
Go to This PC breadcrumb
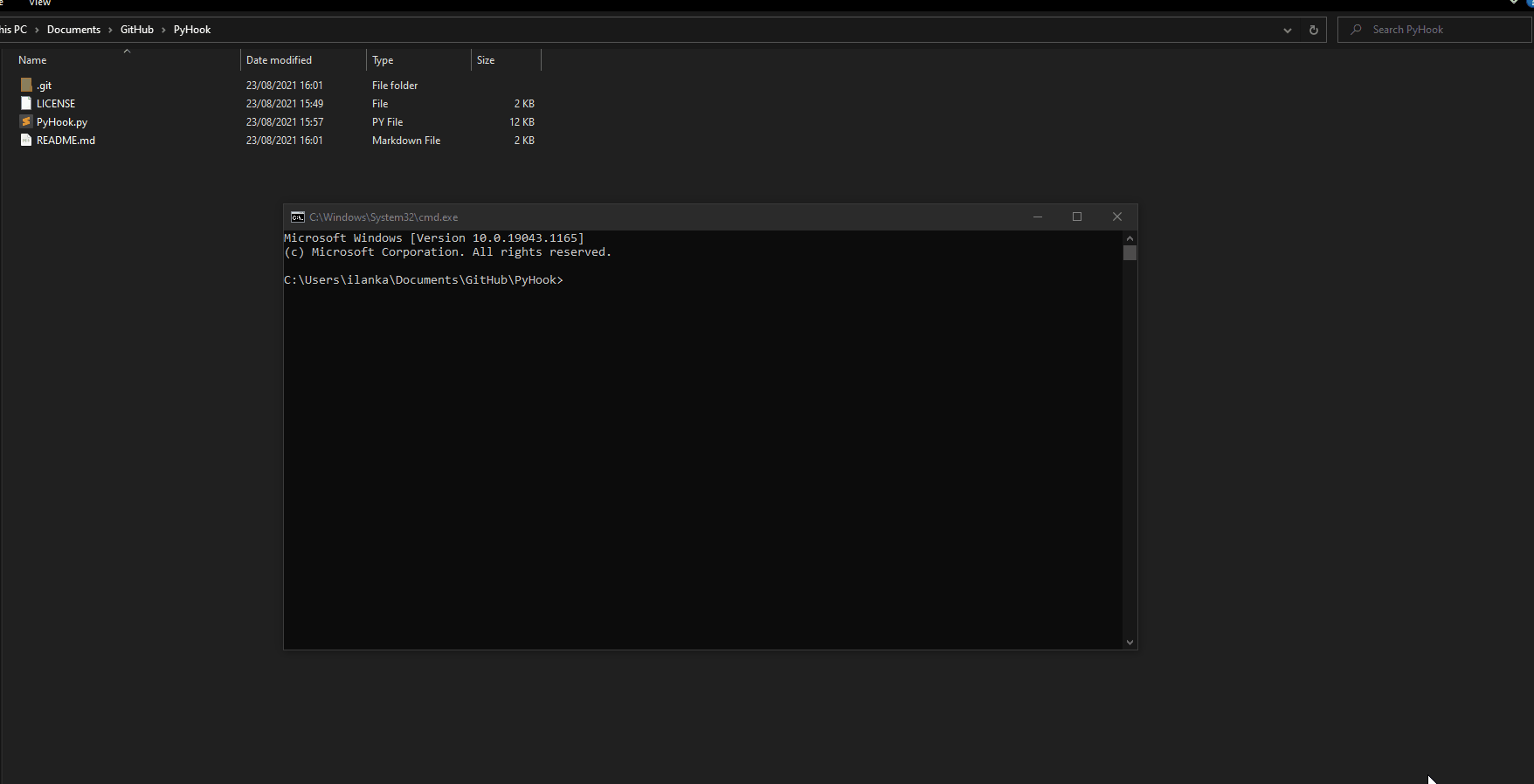coord(14,30)
